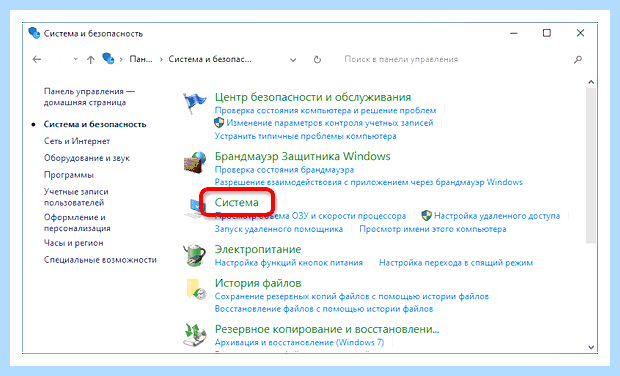Open "Архивация и восстановление (Windows 7)"

click(299, 342)
